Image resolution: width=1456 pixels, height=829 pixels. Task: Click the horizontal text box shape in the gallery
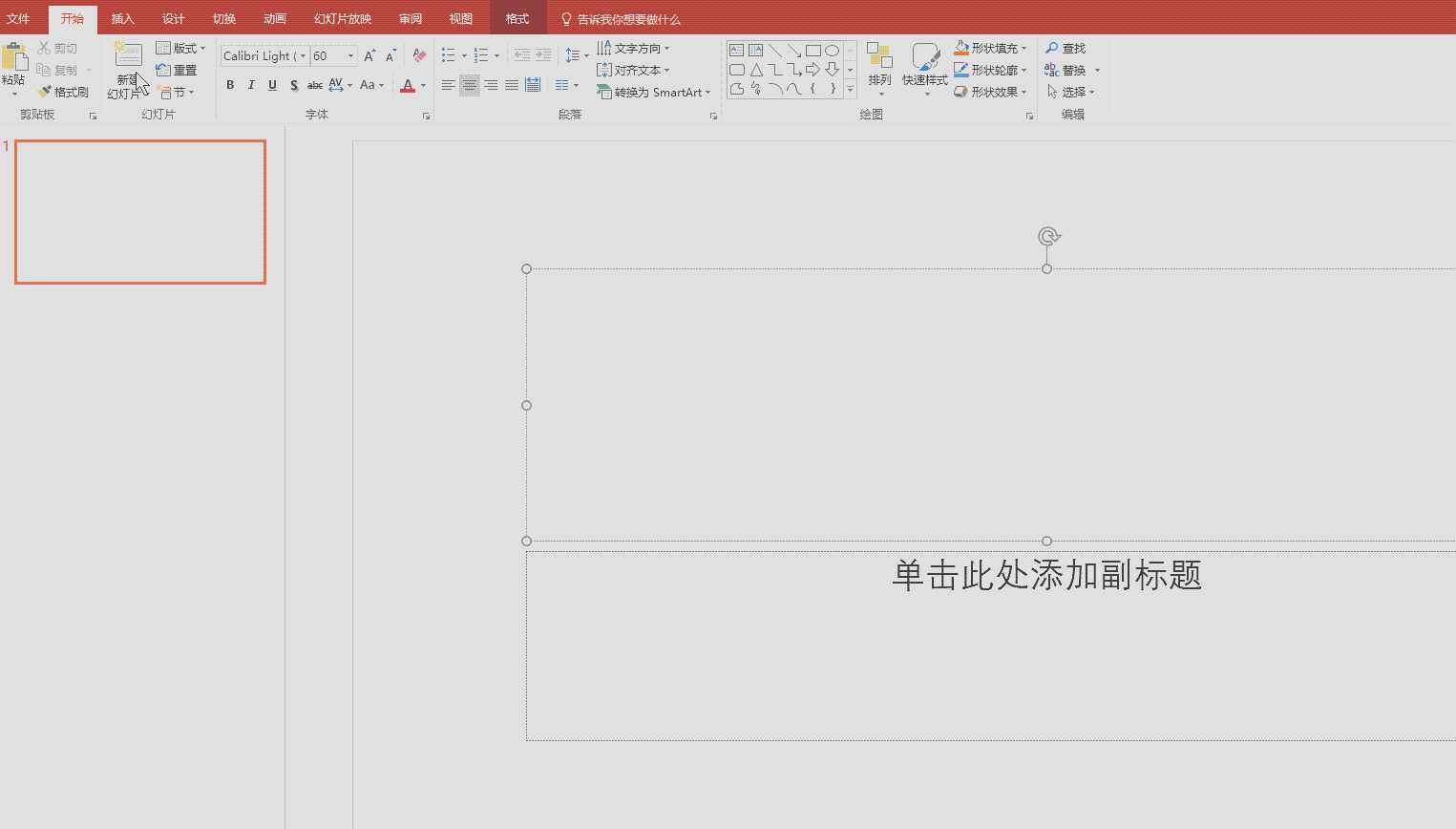(x=736, y=50)
